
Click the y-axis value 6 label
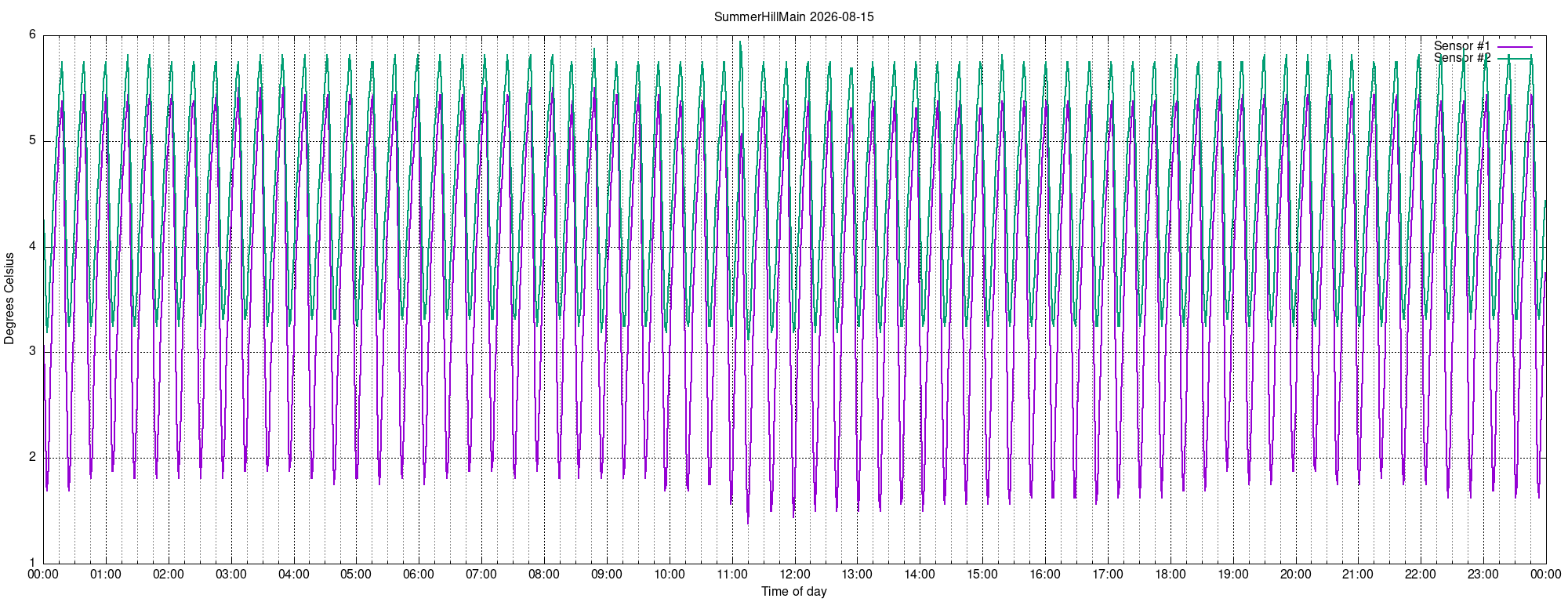click(x=32, y=34)
